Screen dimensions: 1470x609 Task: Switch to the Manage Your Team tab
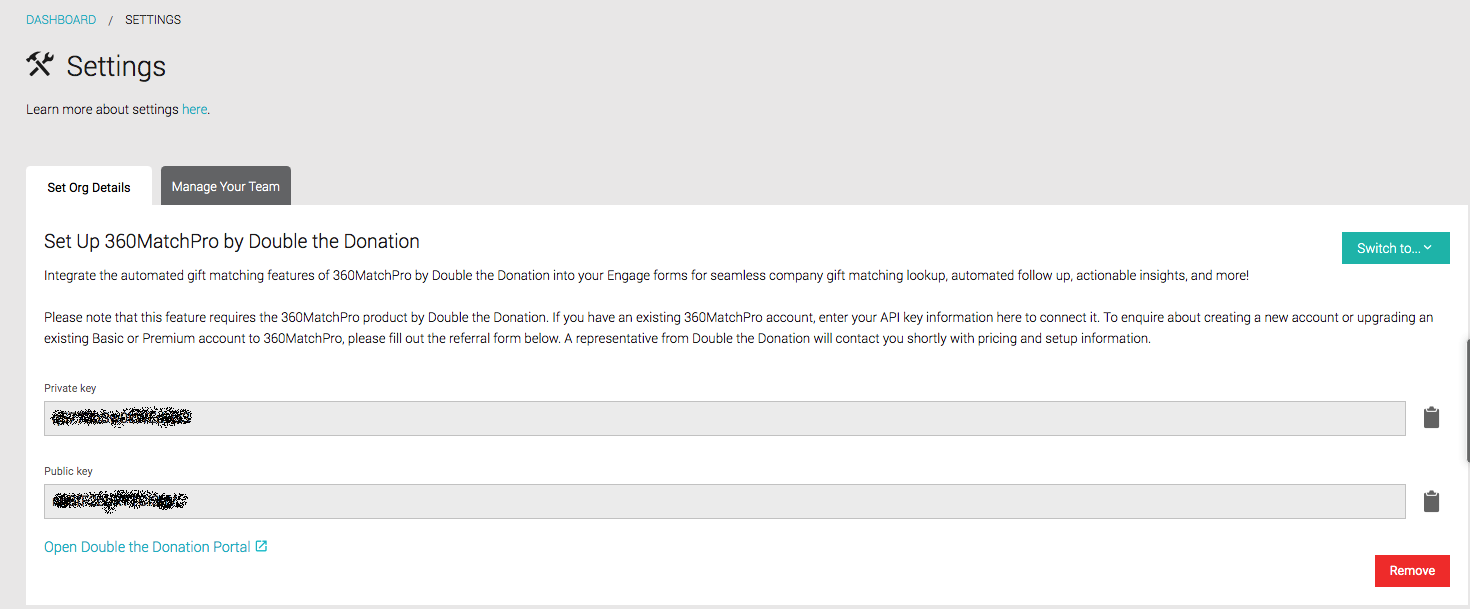pyautogui.click(x=225, y=186)
